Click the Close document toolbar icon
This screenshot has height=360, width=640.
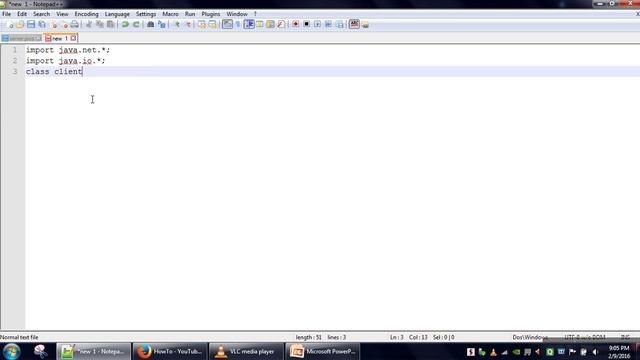coord(53,25)
